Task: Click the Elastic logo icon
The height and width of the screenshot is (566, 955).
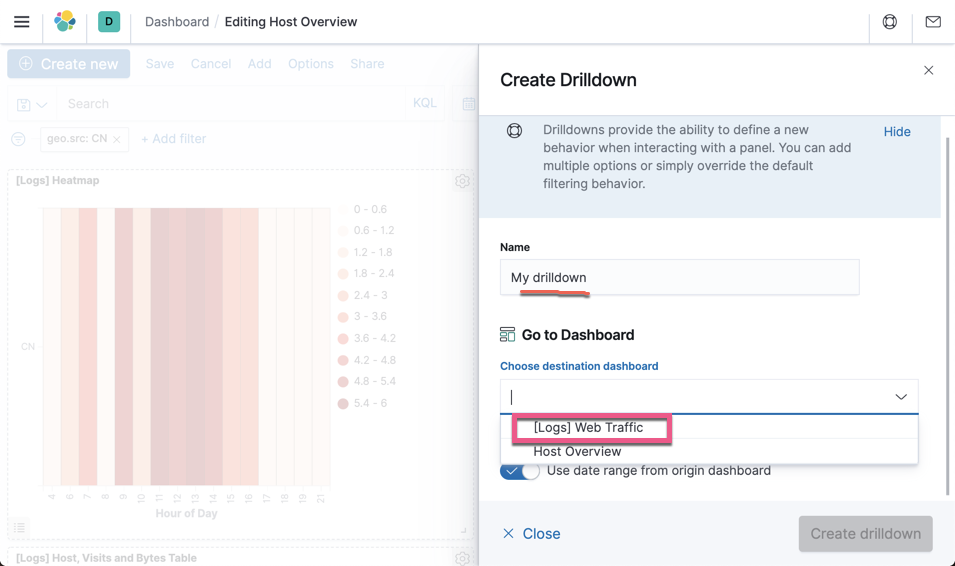Action: click(65, 21)
